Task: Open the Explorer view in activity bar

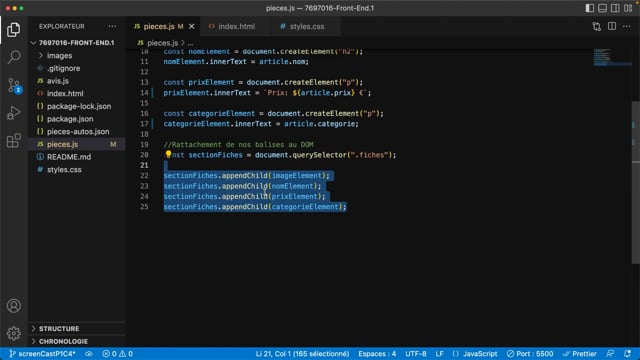Action: click(x=13, y=29)
